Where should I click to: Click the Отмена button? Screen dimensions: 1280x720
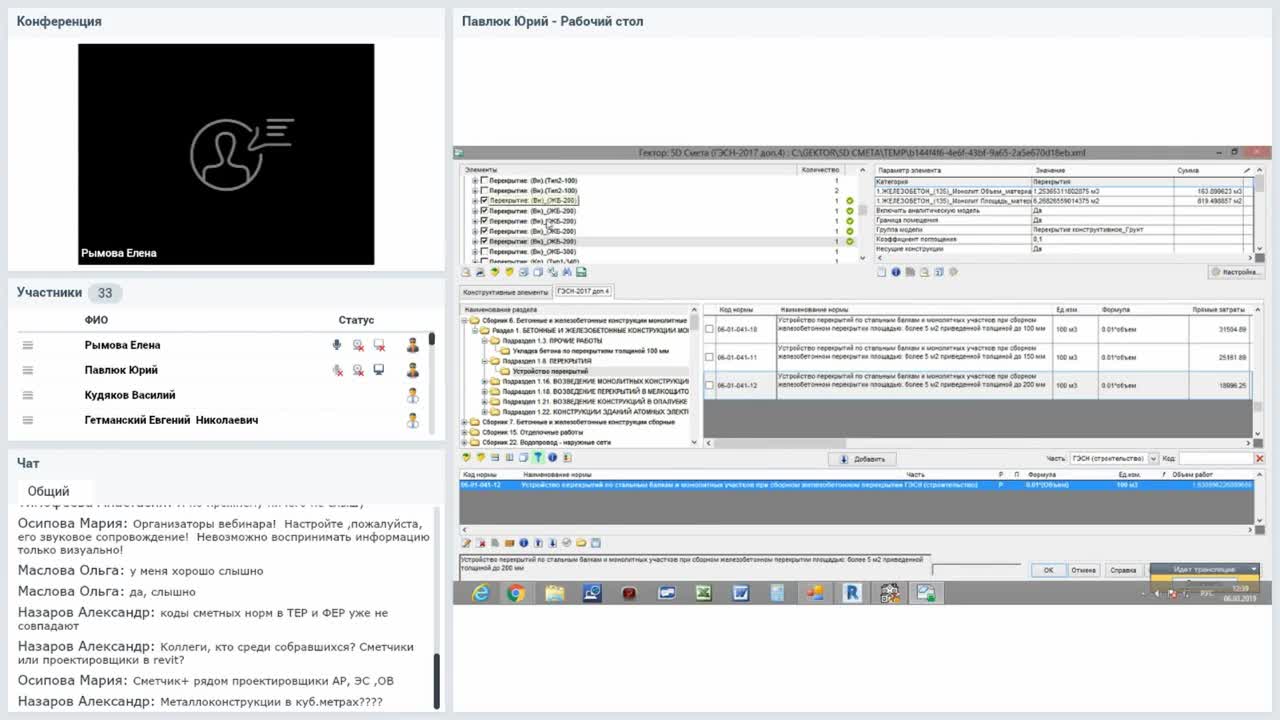(1084, 570)
